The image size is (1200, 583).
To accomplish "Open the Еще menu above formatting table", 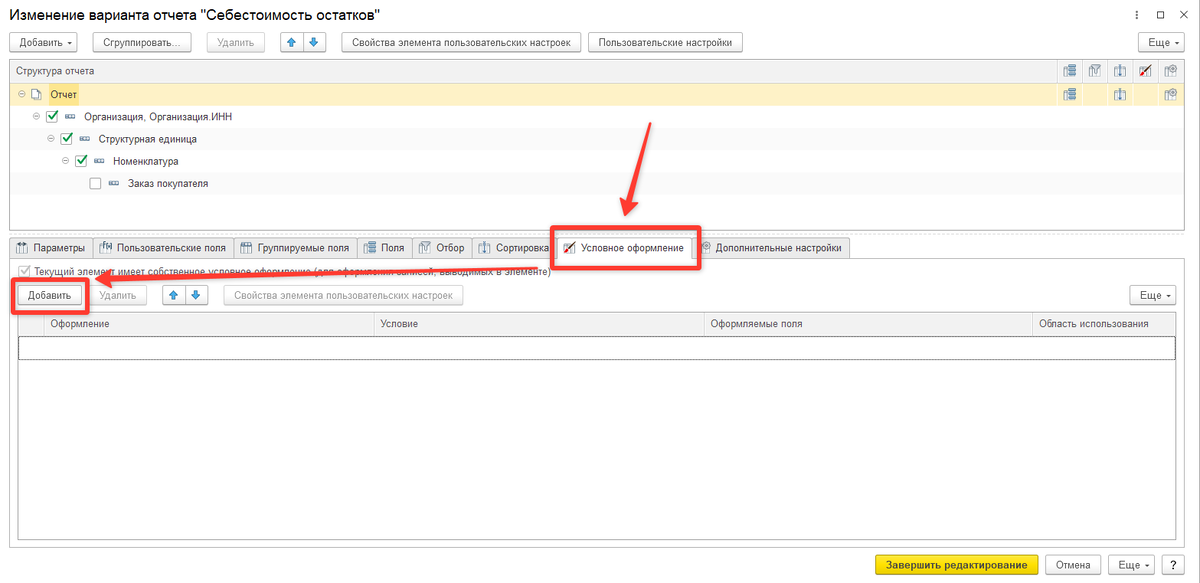I will point(1152,295).
